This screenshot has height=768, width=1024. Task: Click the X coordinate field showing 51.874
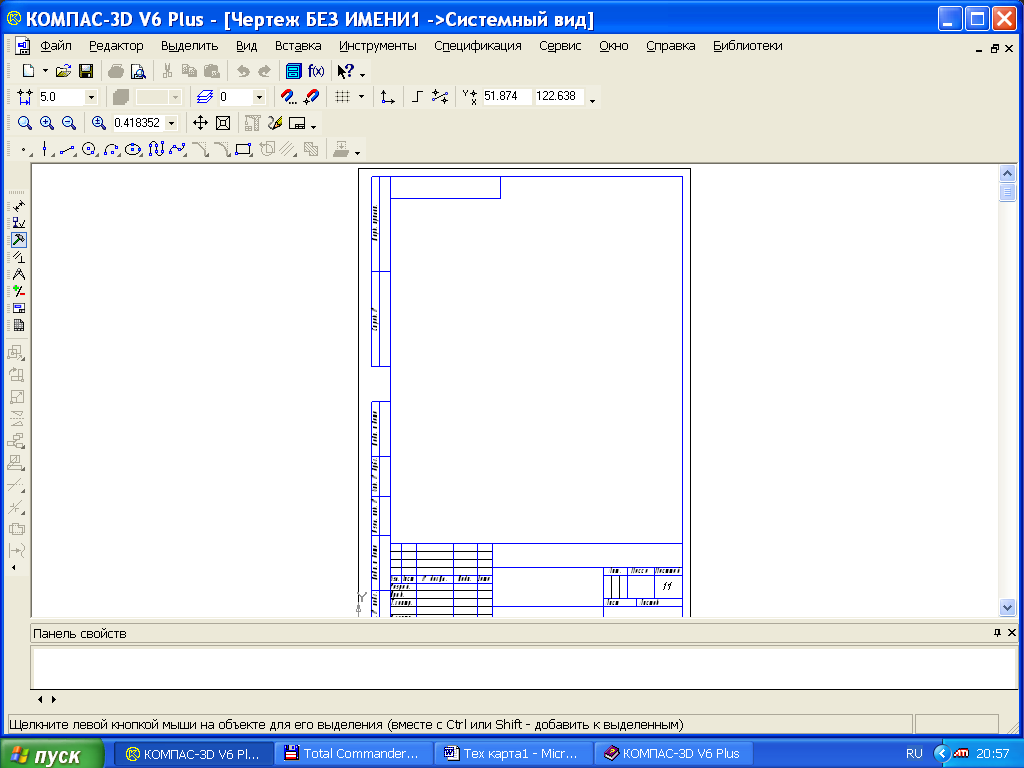pyautogui.click(x=507, y=97)
